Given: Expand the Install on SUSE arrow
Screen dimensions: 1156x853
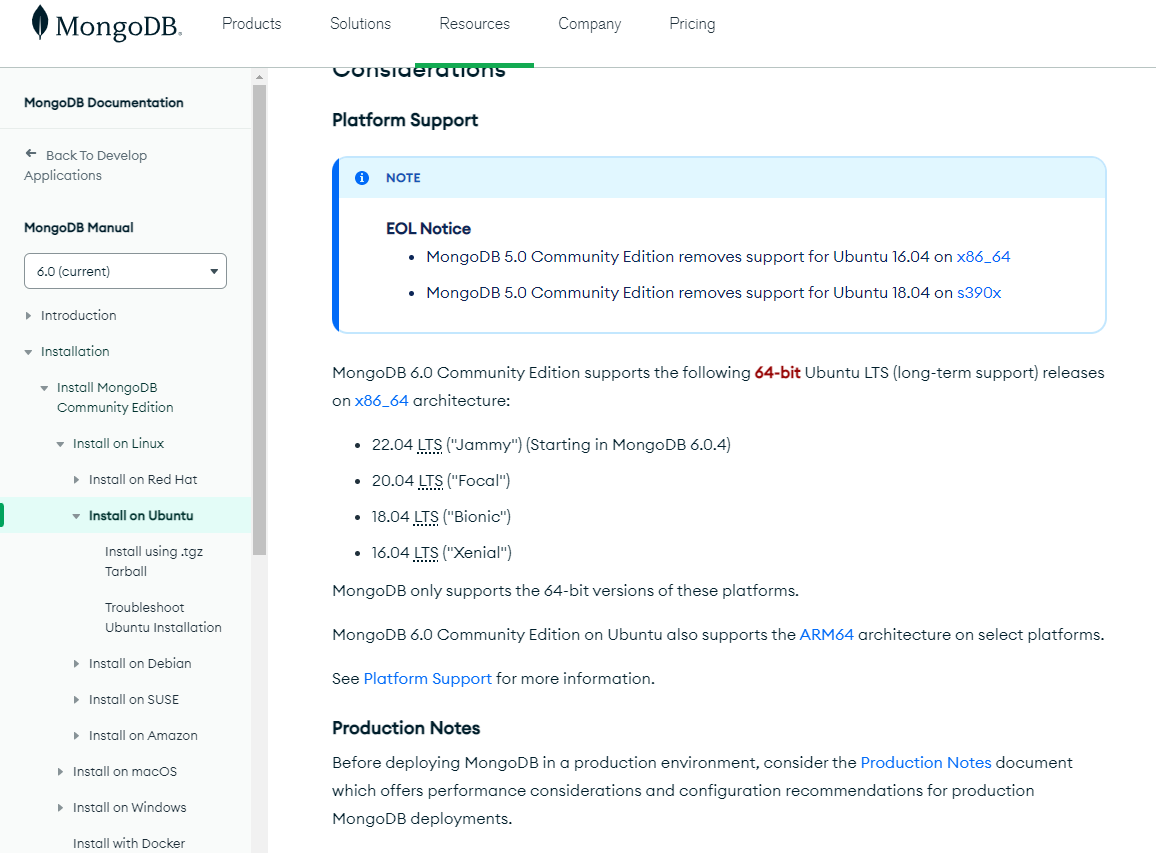Looking at the screenshot, I should click(76, 700).
